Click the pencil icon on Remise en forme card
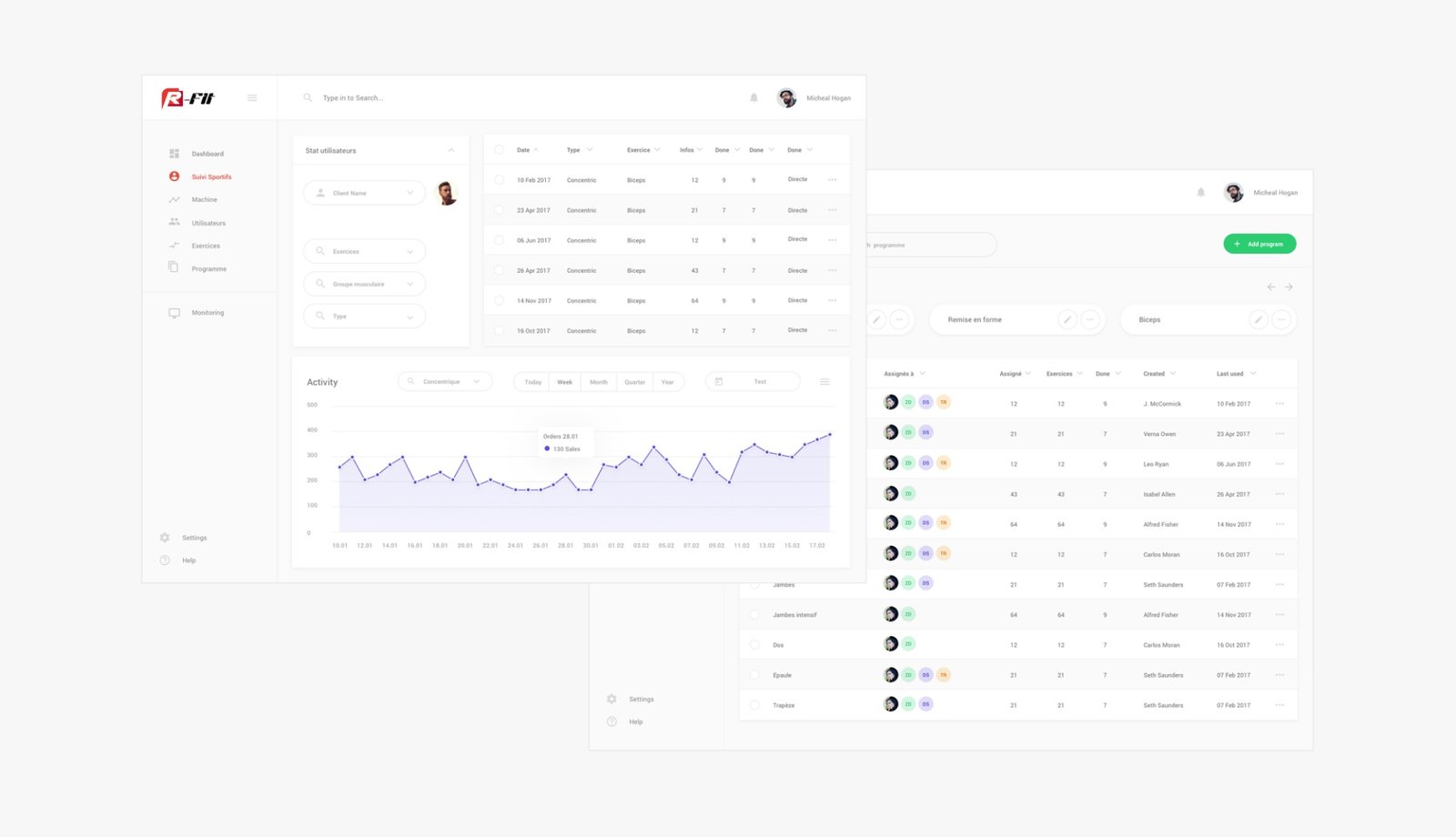Viewport: 1456px width, 837px height. click(x=1067, y=320)
